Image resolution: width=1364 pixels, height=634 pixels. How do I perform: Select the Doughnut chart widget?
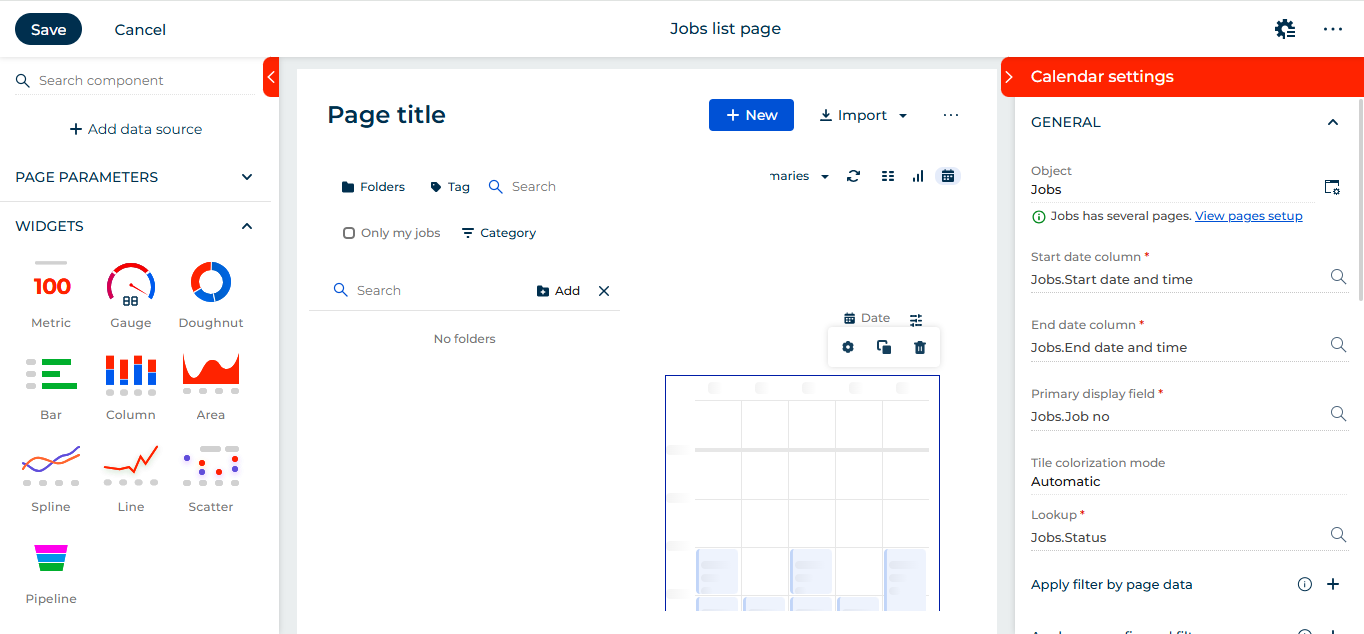coord(211,283)
